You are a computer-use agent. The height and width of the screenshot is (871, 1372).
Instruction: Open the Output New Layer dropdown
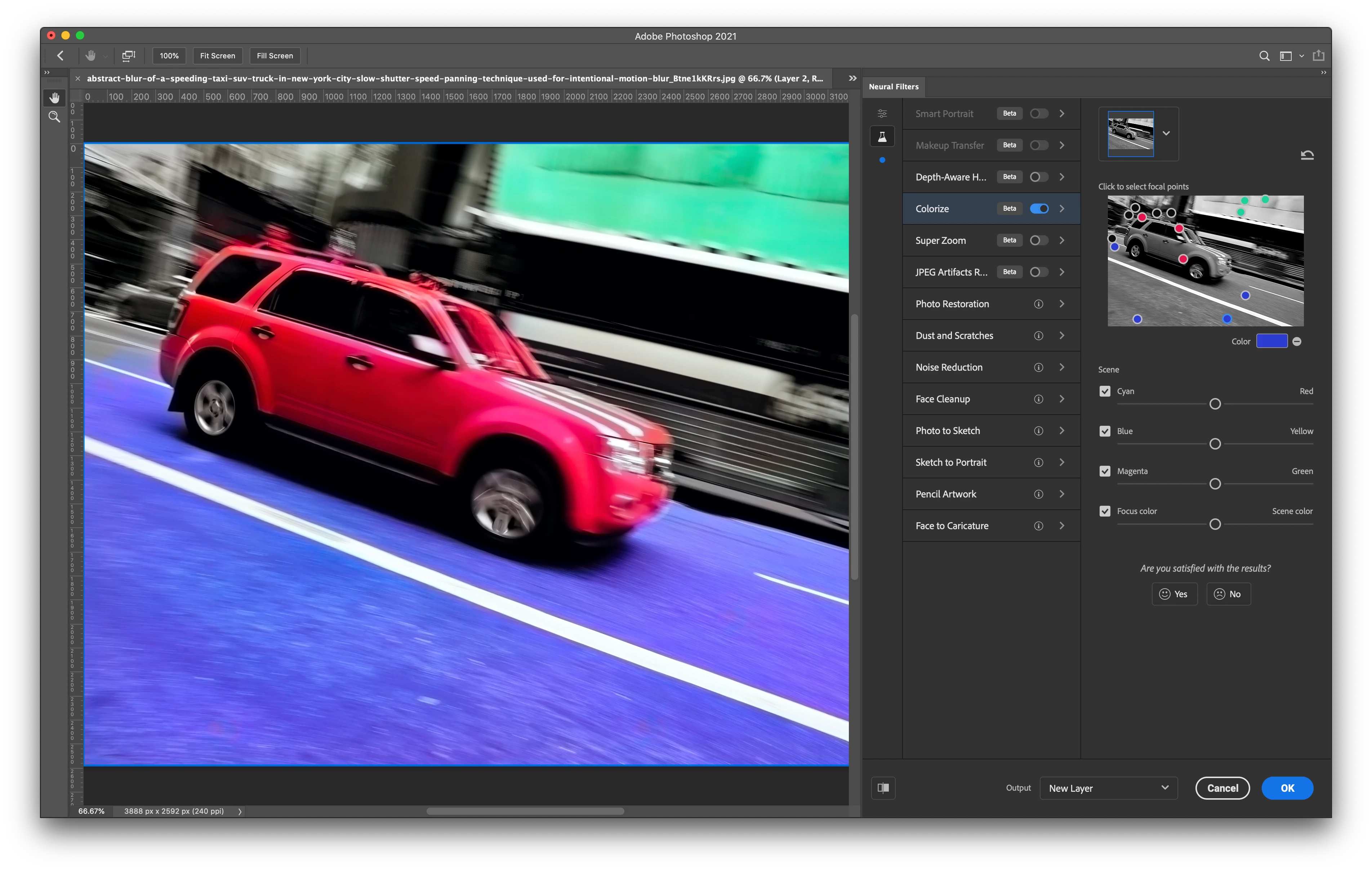click(x=1108, y=788)
